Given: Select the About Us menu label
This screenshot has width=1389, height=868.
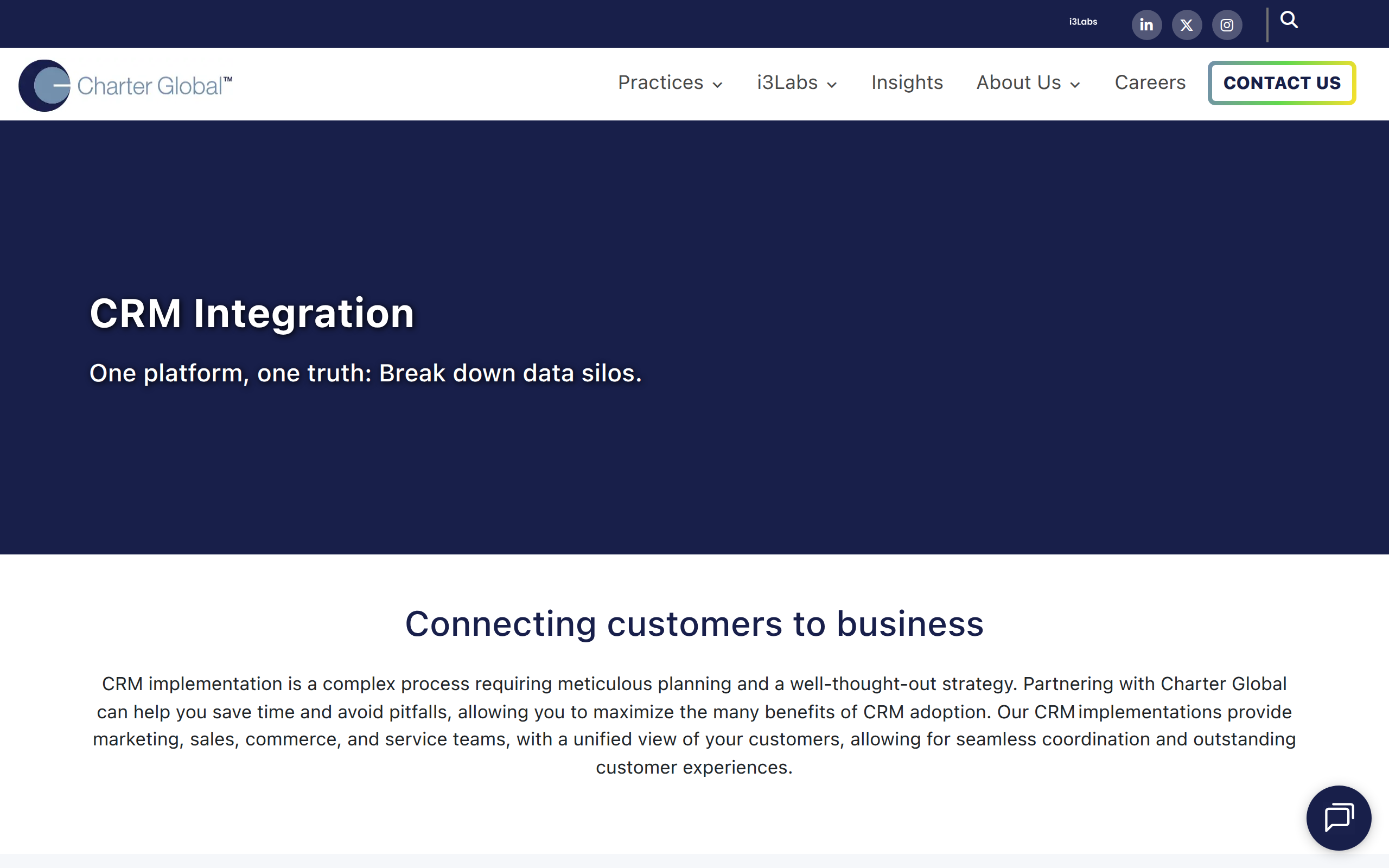Looking at the screenshot, I should [1018, 82].
